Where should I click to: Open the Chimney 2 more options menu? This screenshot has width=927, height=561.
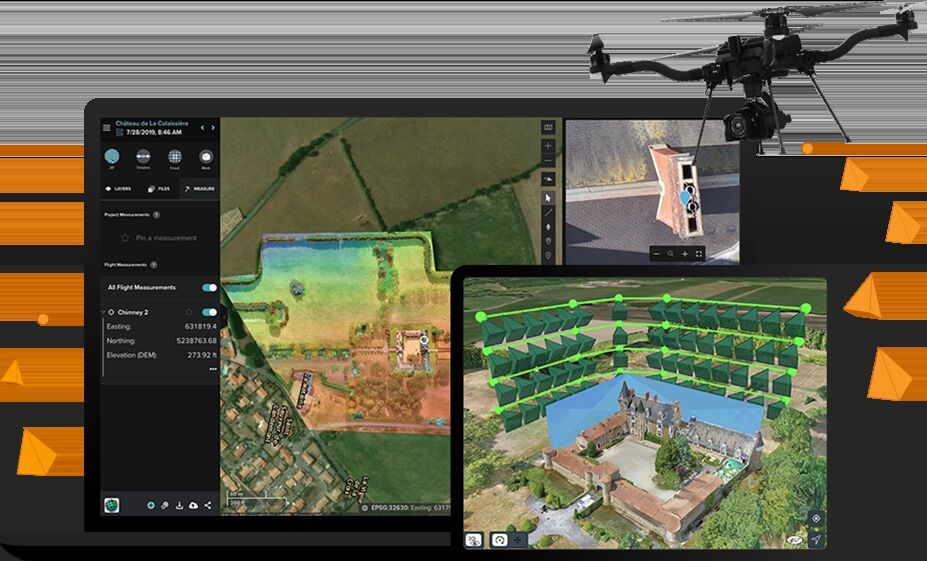(212, 369)
